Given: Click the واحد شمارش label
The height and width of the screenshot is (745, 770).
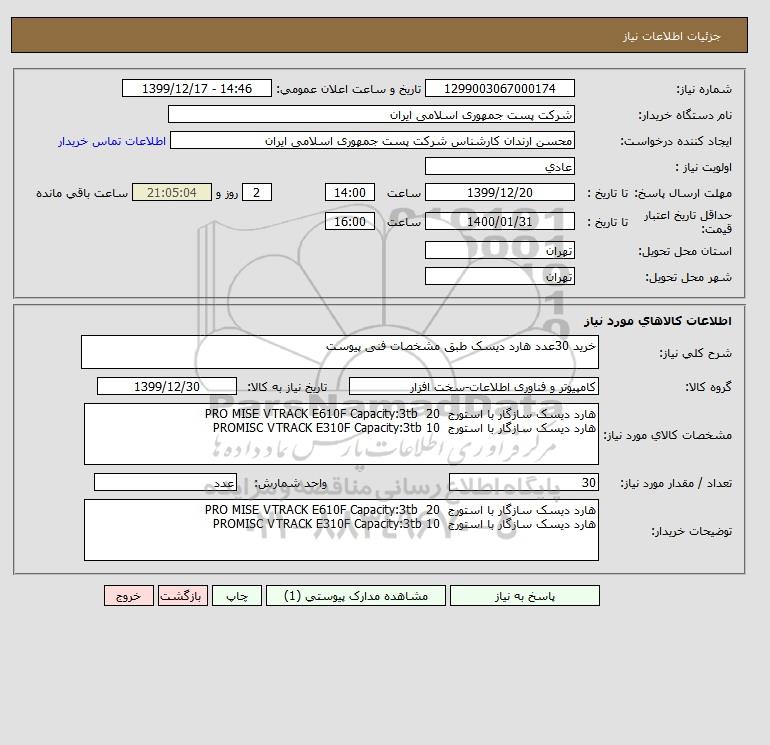Looking at the screenshot, I should 290,483.
